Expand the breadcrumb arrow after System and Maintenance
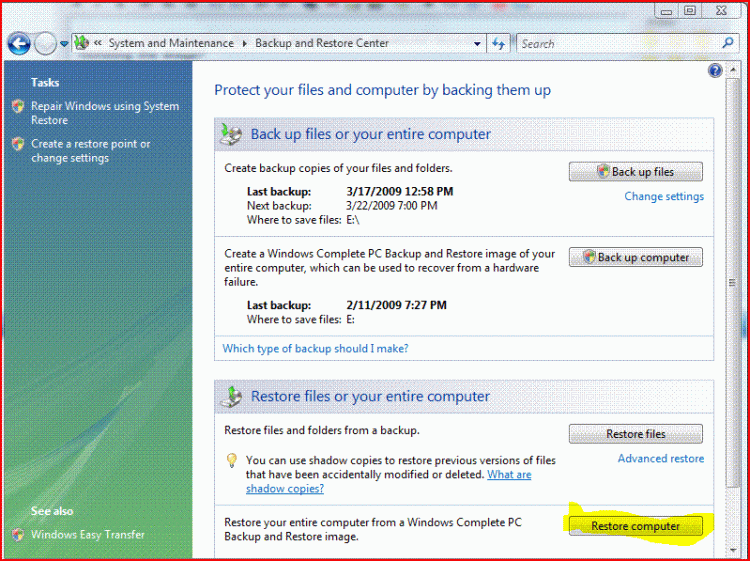 (x=244, y=44)
